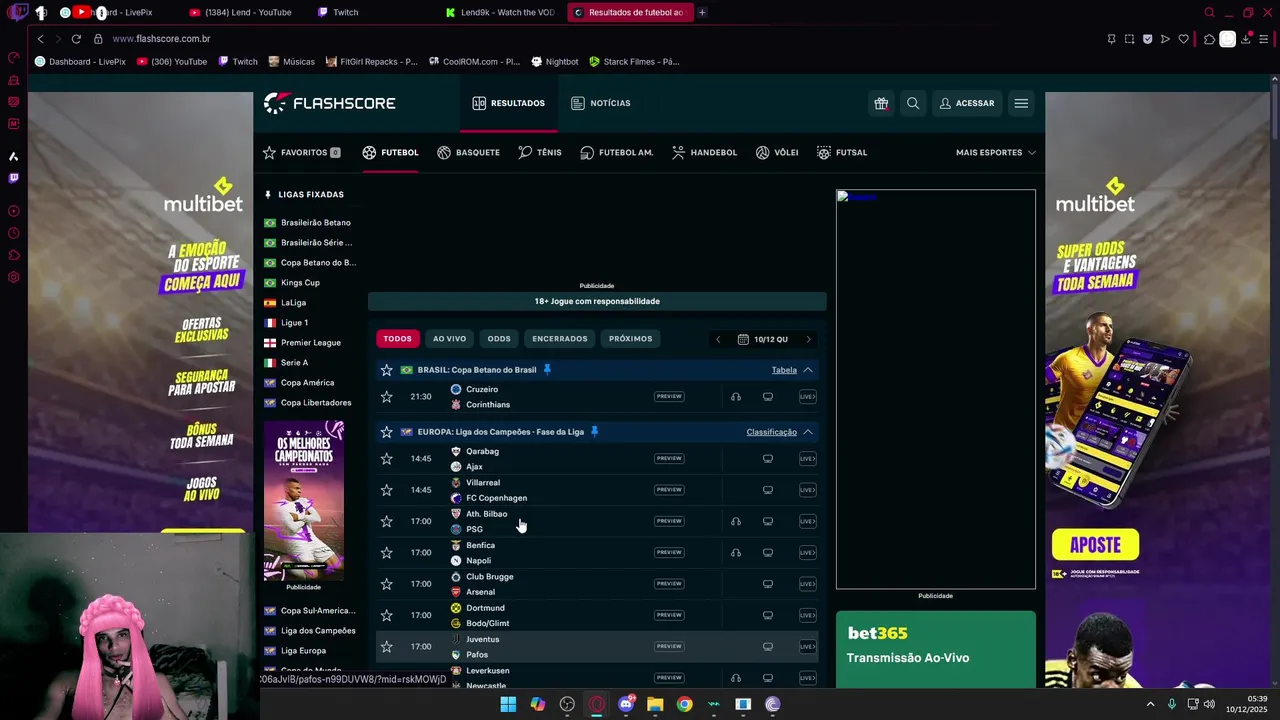Viewport: 1280px width, 720px height.
Task: Open TV icon for Qarabag vs Ajax
Action: click(768, 459)
